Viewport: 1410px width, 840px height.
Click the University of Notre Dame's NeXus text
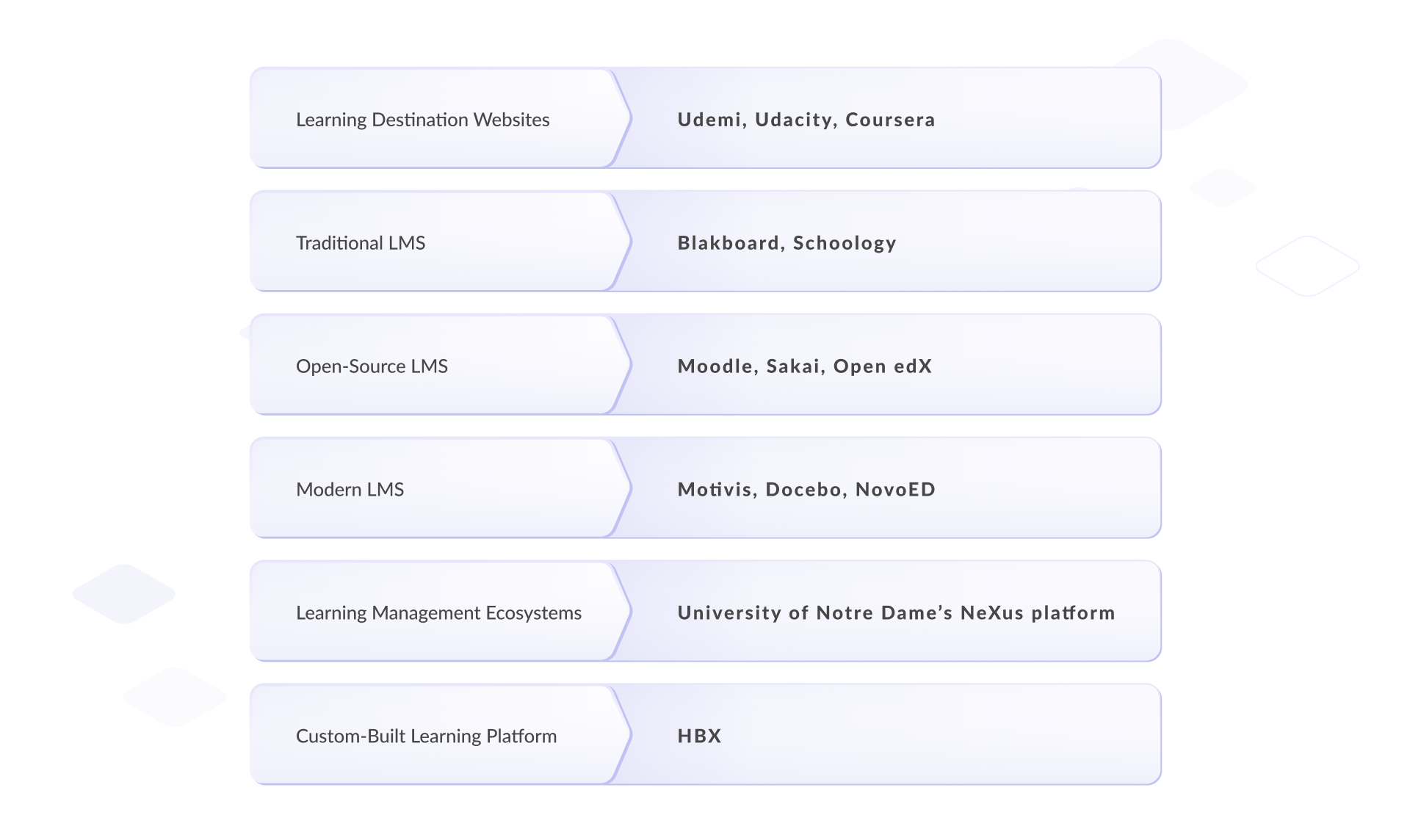850,613
